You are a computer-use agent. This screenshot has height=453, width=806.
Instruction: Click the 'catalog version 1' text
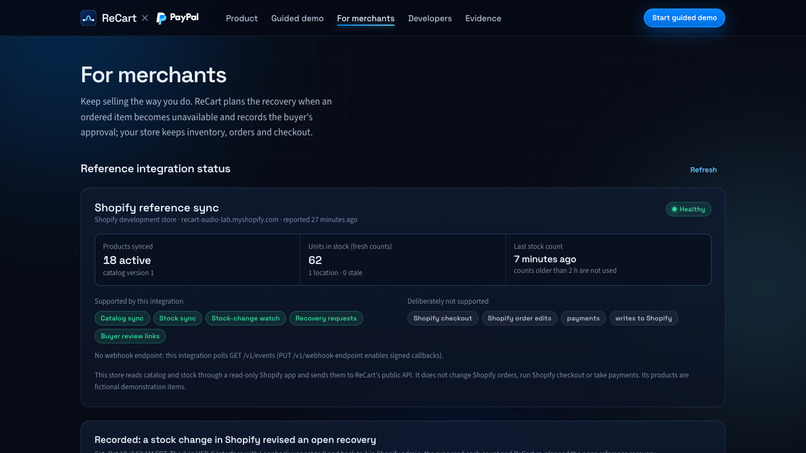(128, 273)
